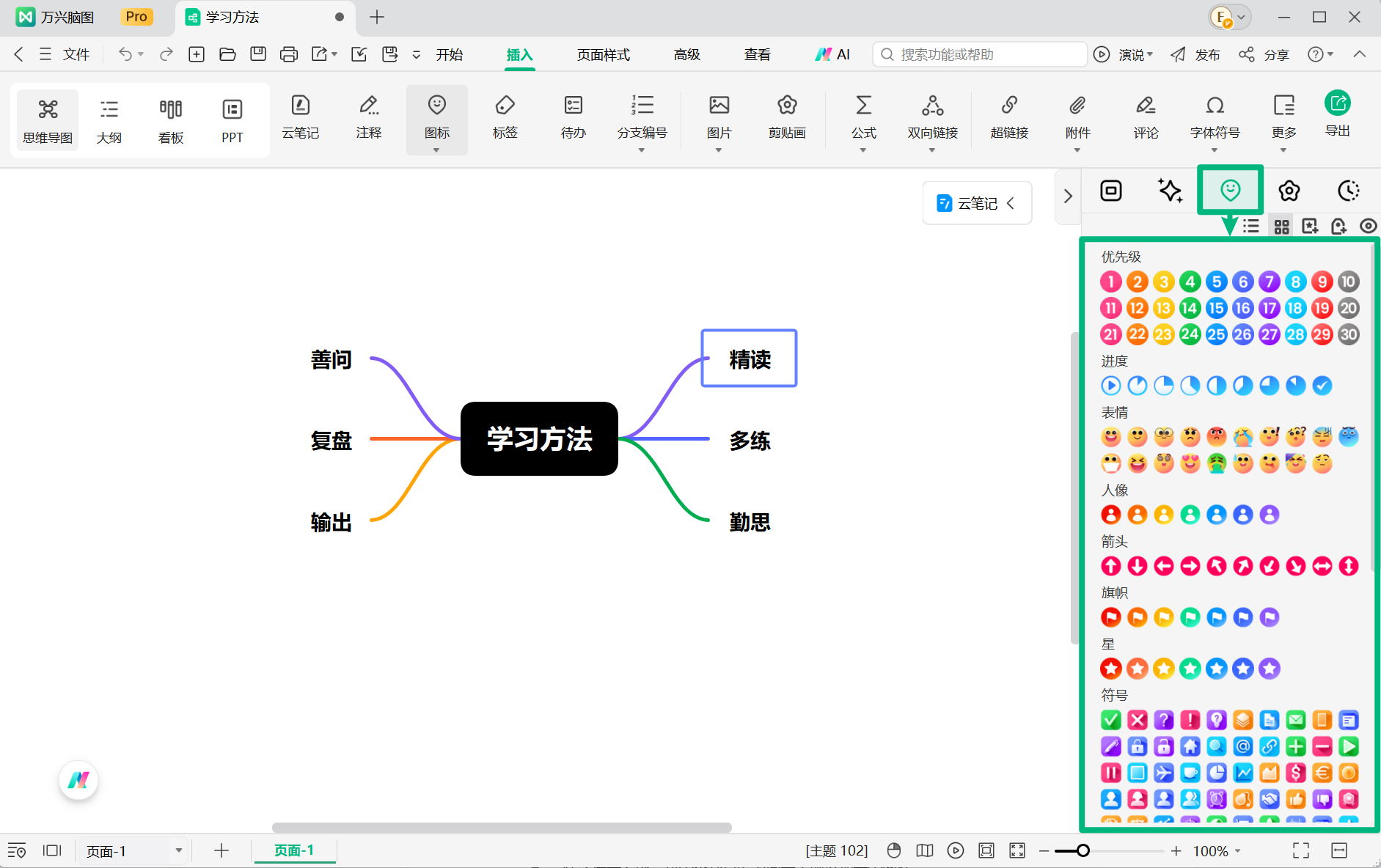Switch to 思维导图 mind map view

pos(48,120)
